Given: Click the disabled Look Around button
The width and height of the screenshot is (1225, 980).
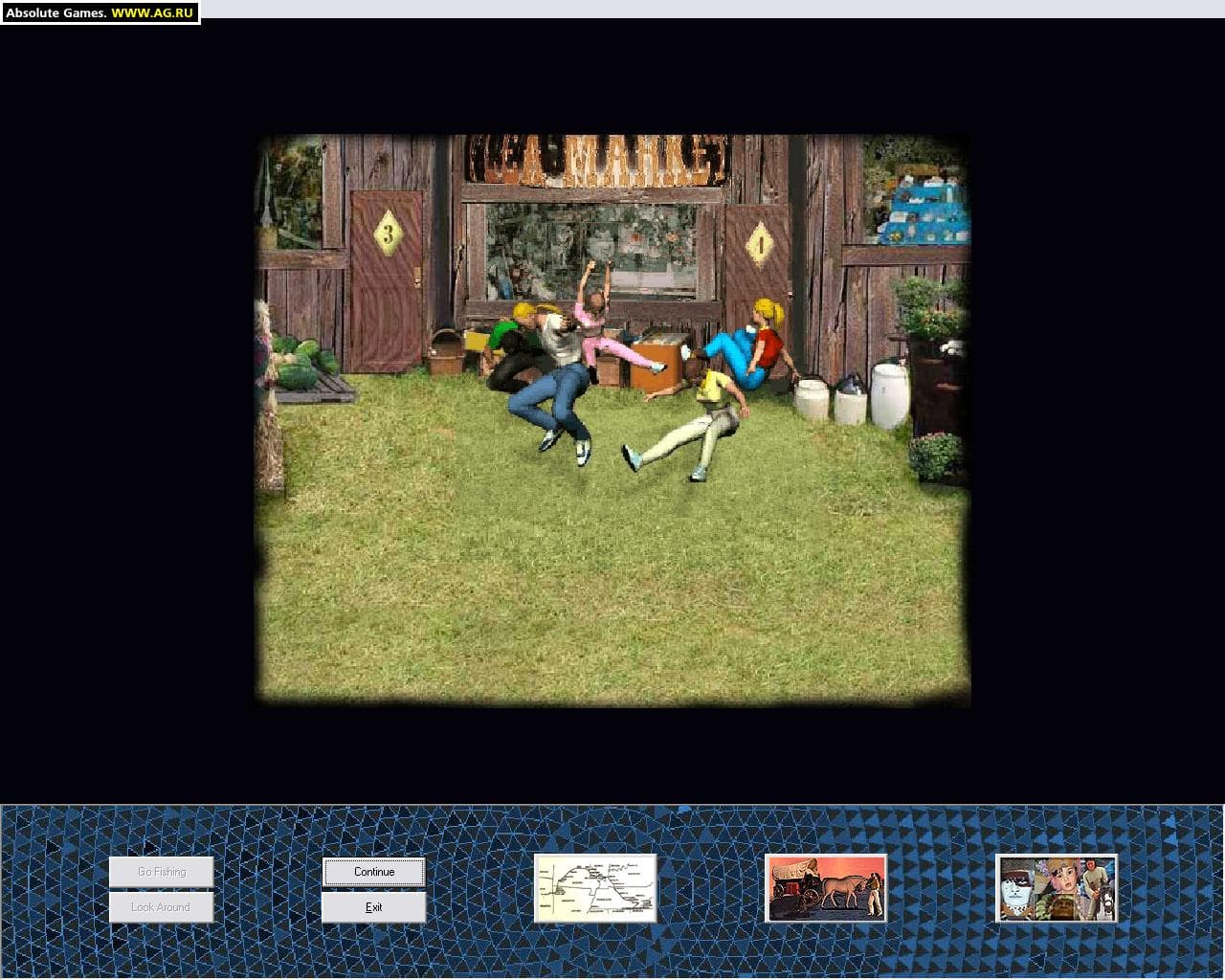Looking at the screenshot, I should pos(161,907).
